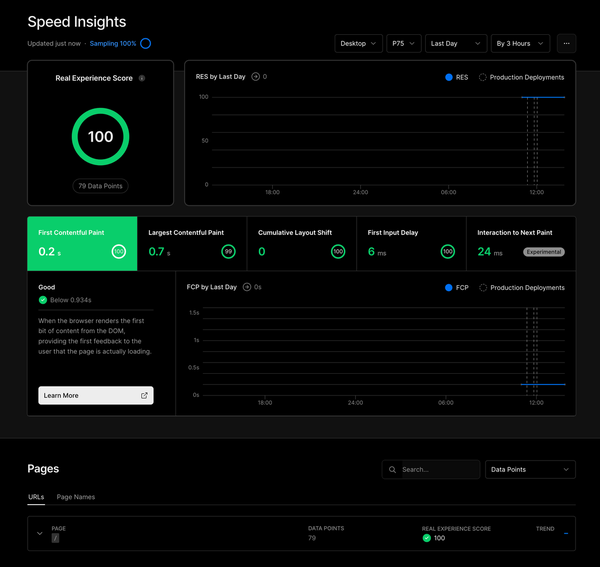This screenshot has width=600, height=567.
Task: Click info icon beside Real Experience Score
Action: (x=142, y=78)
